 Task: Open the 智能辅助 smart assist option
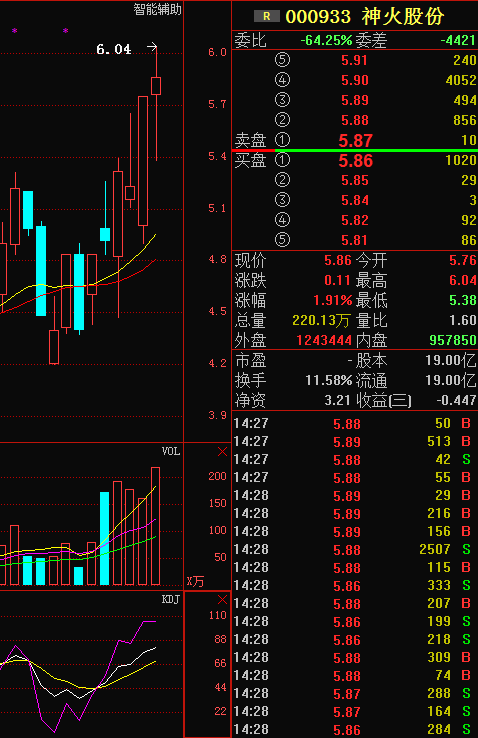(158, 9)
